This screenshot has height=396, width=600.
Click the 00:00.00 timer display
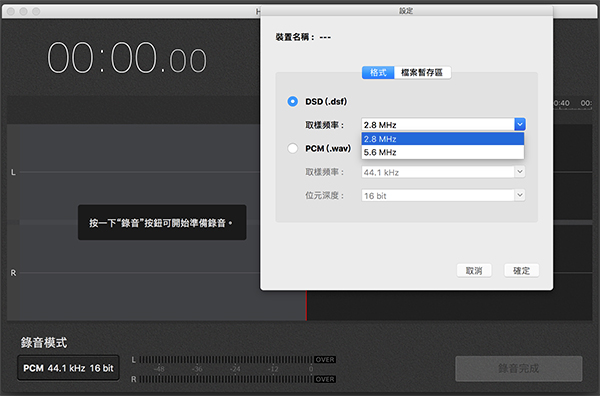click(x=127, y=58)
